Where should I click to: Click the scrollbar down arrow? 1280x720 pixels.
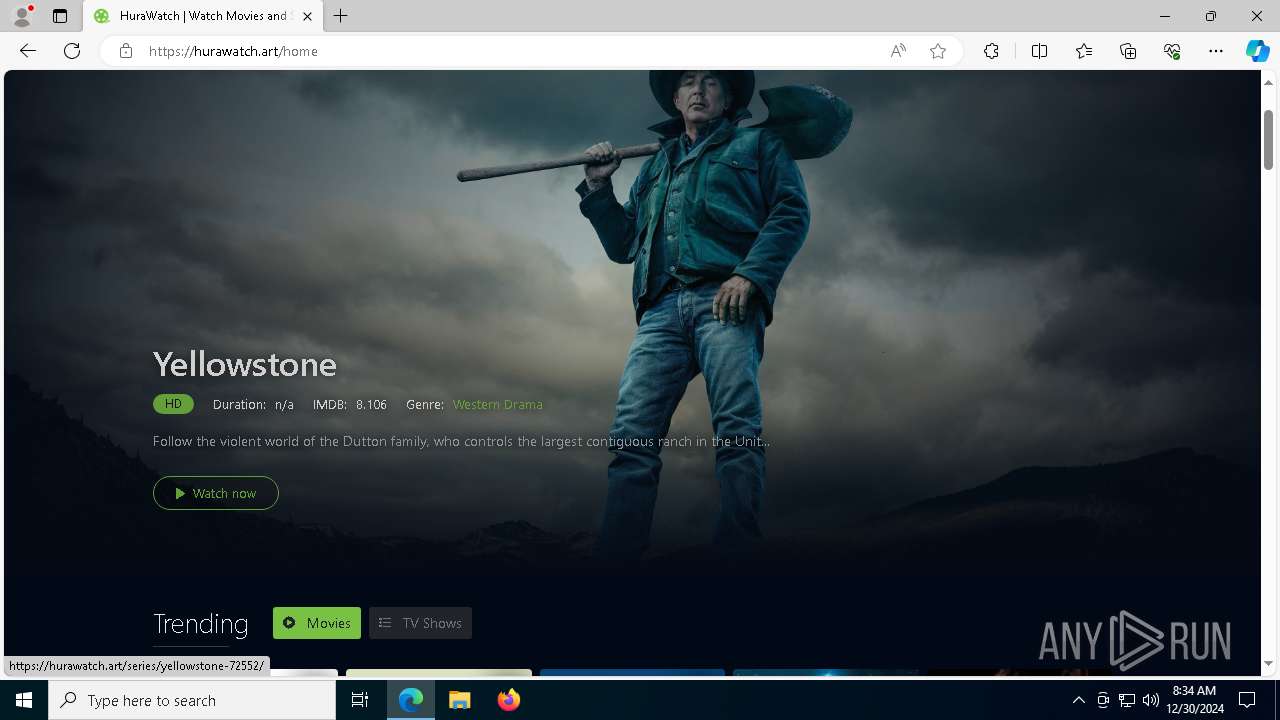1268,663
